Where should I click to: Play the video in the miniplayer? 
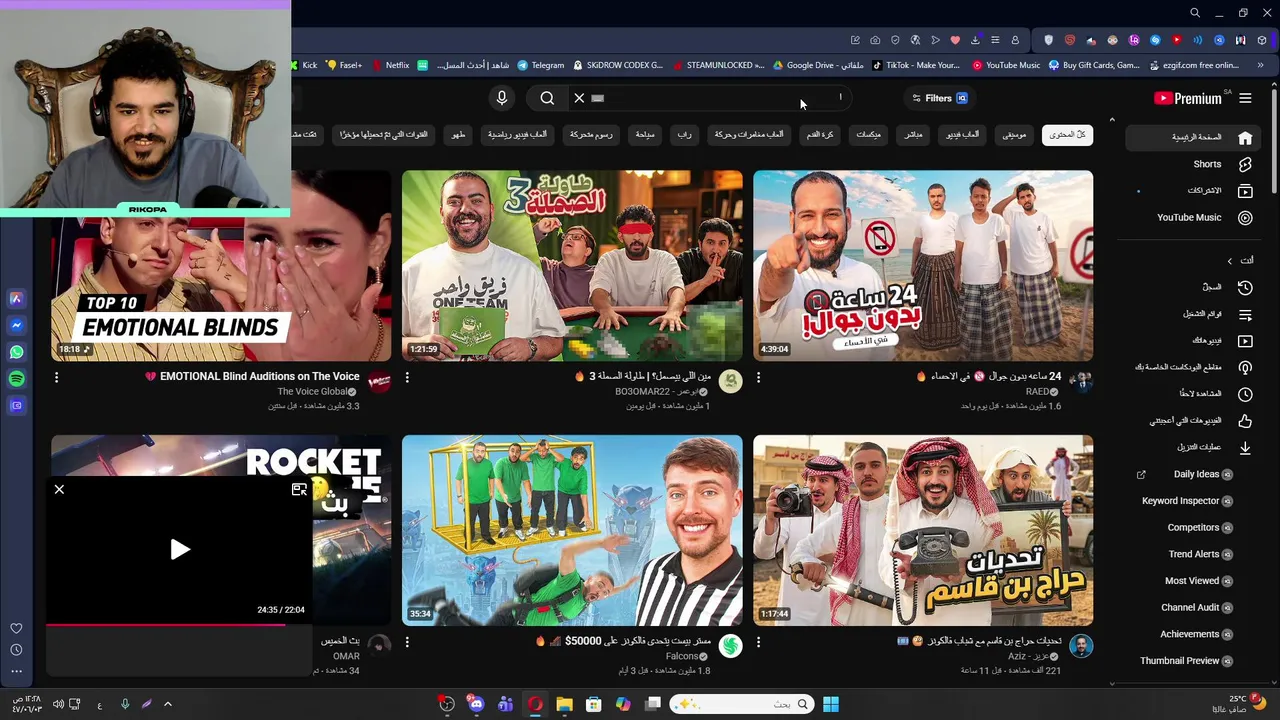pyautogui.click(x=179, y=549)
